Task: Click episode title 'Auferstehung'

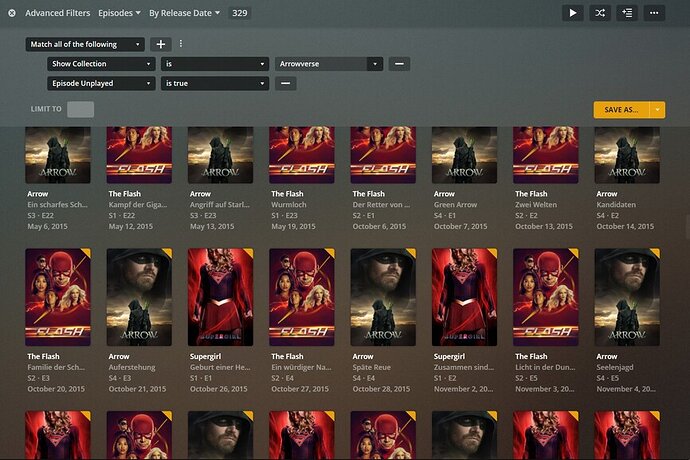Action: [x=132, y=367]
